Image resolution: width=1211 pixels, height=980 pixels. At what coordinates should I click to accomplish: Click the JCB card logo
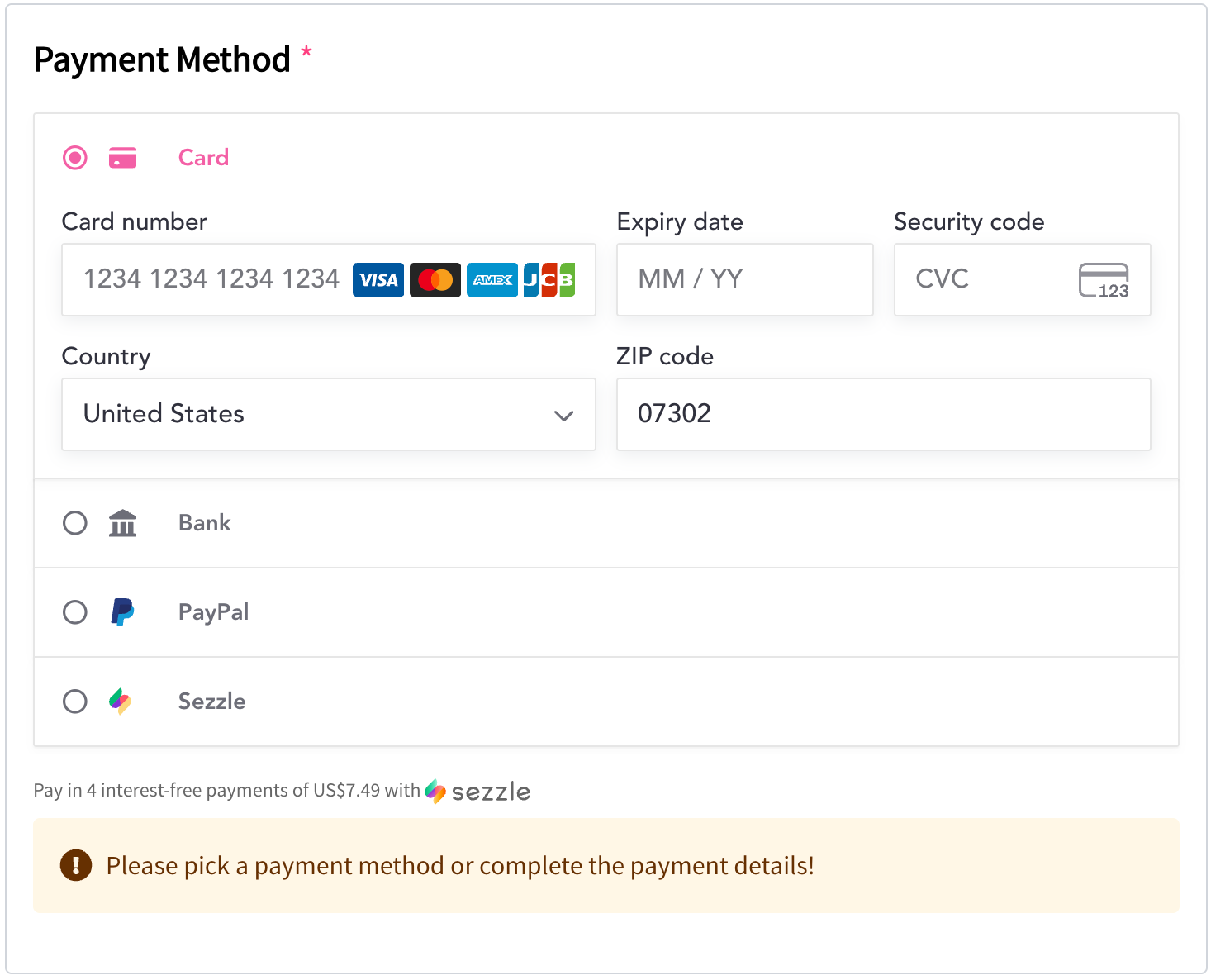pos(549,280)
